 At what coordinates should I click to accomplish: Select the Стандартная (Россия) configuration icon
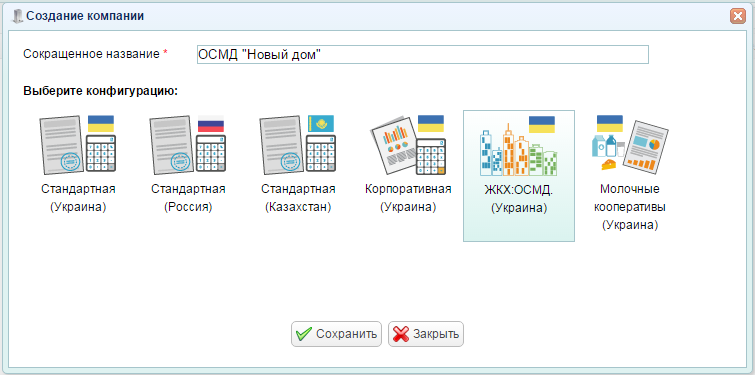click(188, 145)
